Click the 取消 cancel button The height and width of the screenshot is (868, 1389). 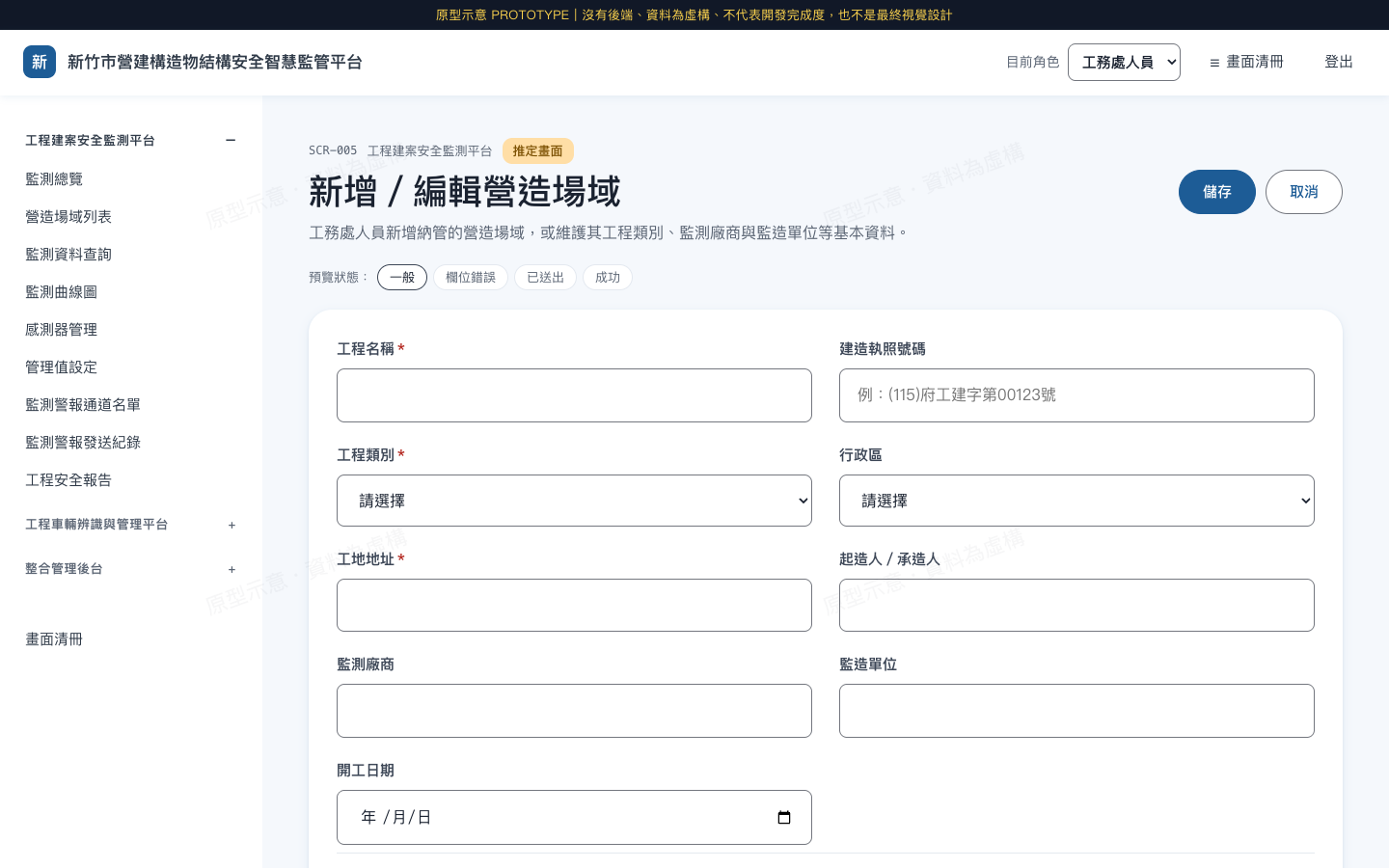pos(1304,192)
